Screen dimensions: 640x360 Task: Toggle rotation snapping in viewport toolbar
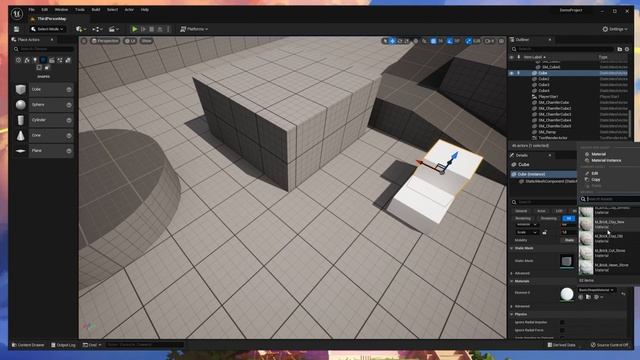pyautogui.click(x=450, y=41)
